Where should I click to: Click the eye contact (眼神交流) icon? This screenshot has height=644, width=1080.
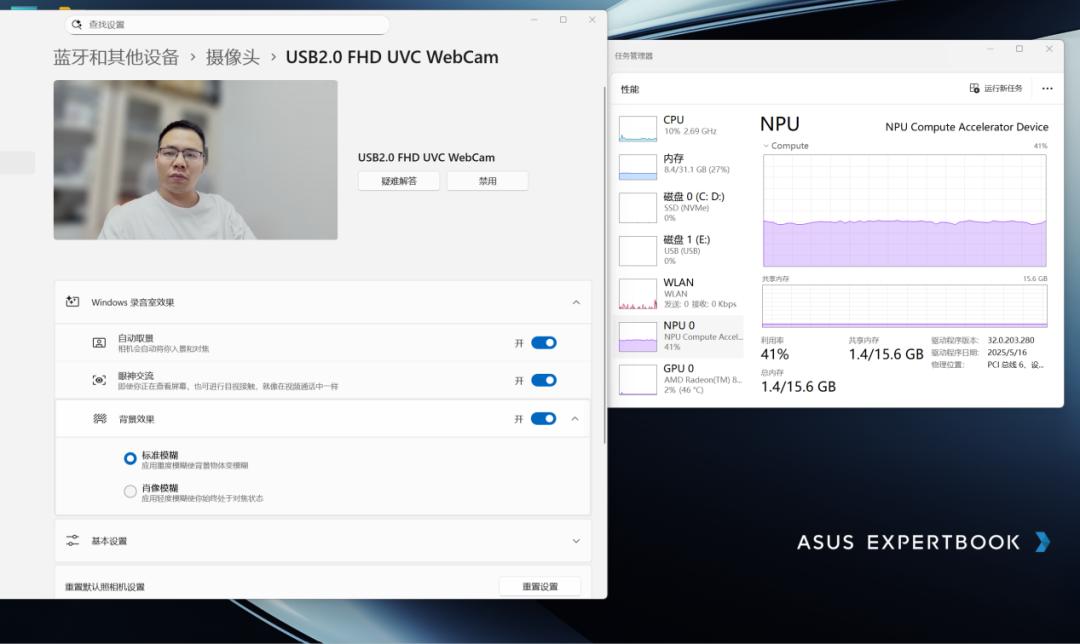click(99, 380)
